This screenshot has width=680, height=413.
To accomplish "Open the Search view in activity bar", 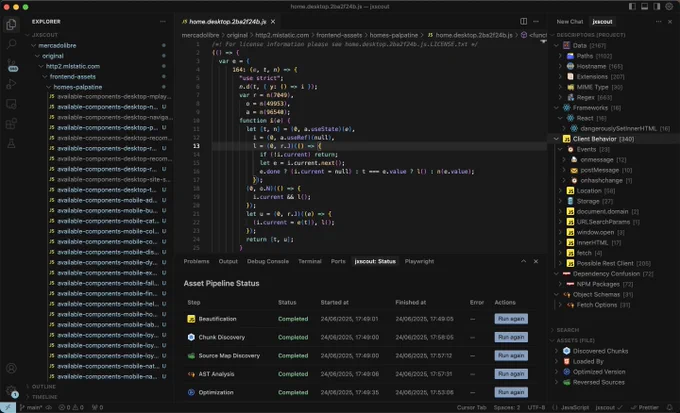I will (11, 44).
